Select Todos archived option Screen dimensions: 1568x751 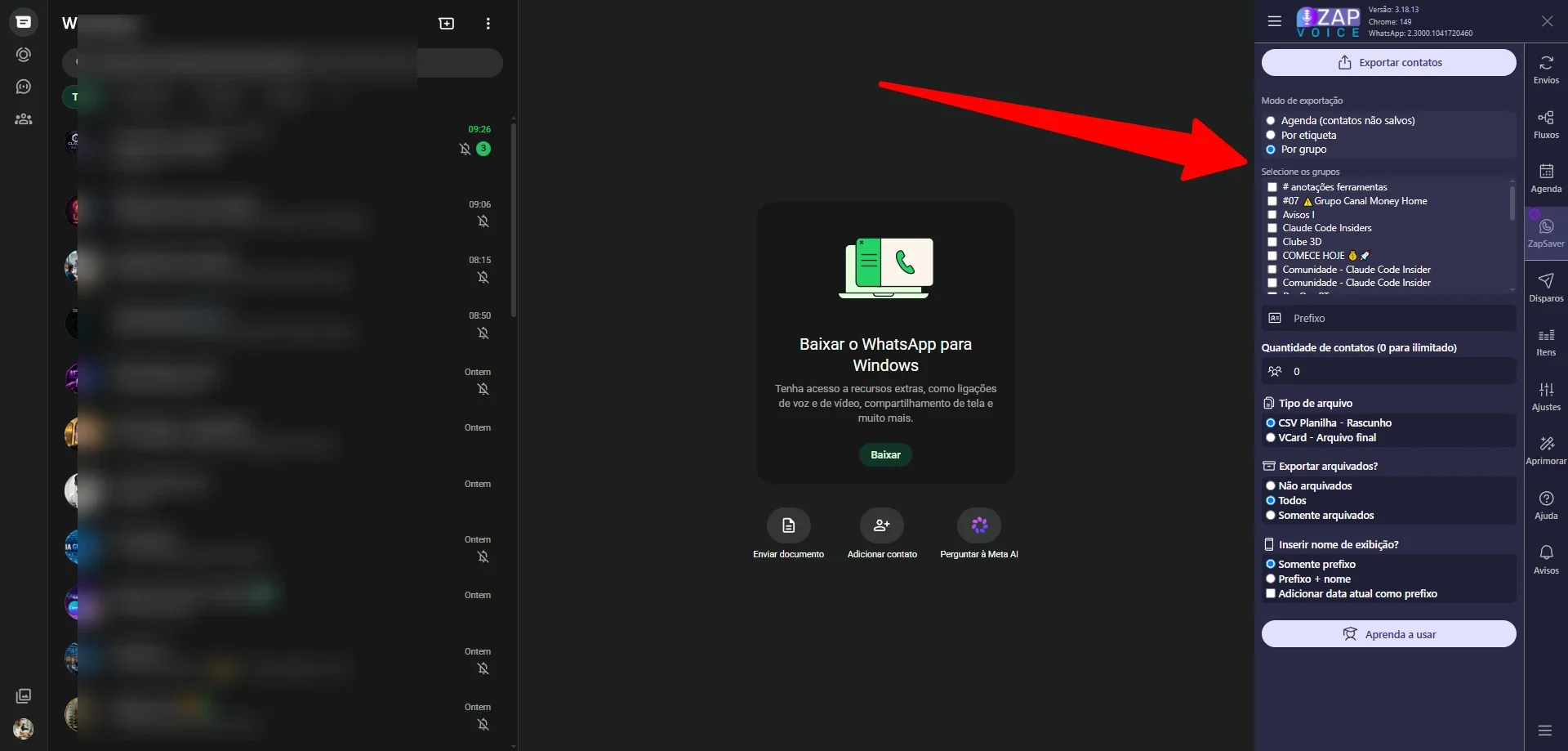point(1270,501)
